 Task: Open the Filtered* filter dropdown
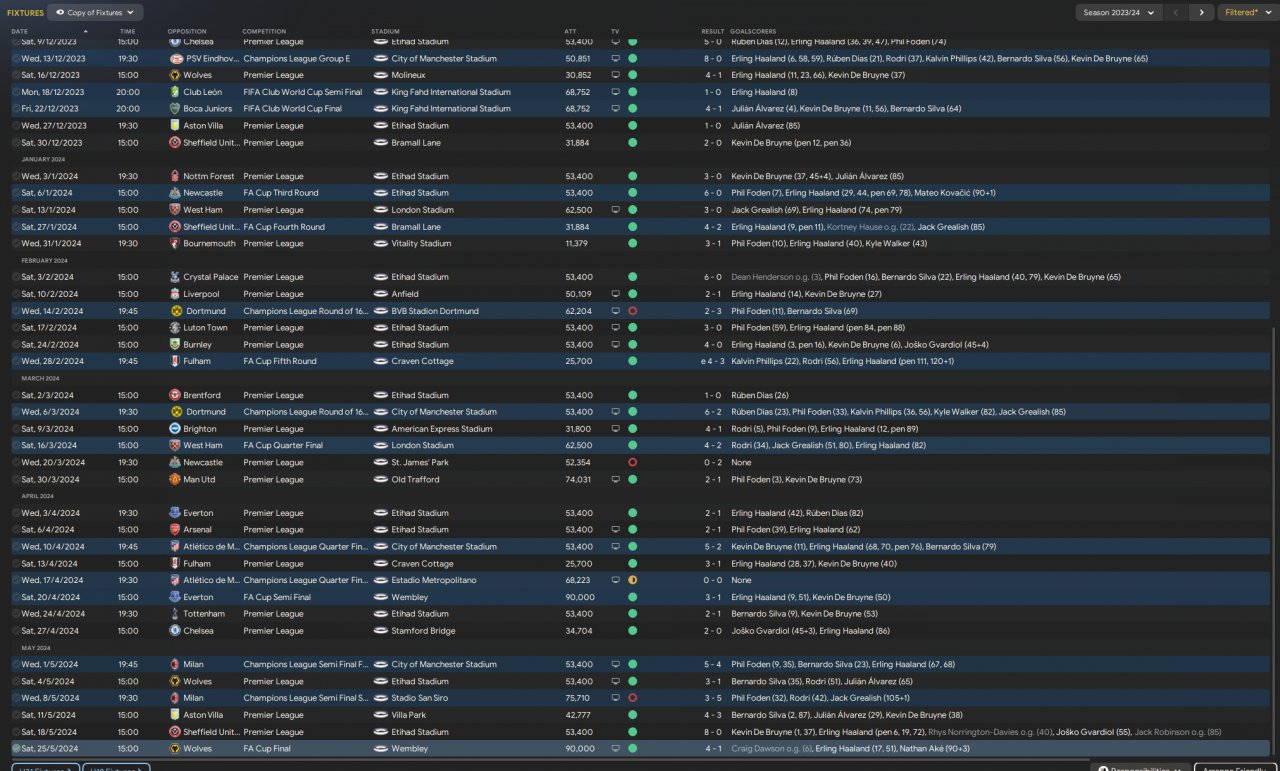tap(1247, 13)
